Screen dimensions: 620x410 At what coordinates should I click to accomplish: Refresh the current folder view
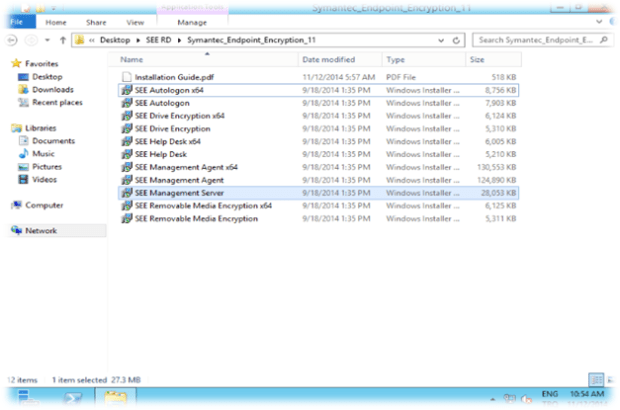tap(458, 41)
